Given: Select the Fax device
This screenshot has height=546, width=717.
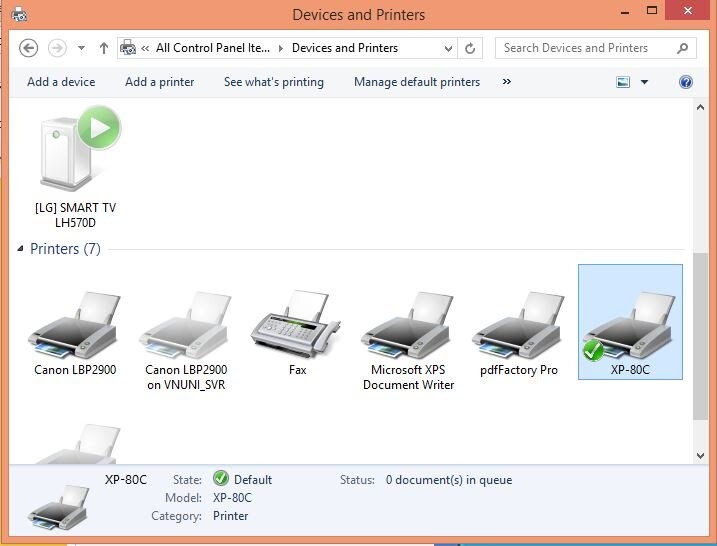Looking at the screenshot, I should [x=297, y=333].
